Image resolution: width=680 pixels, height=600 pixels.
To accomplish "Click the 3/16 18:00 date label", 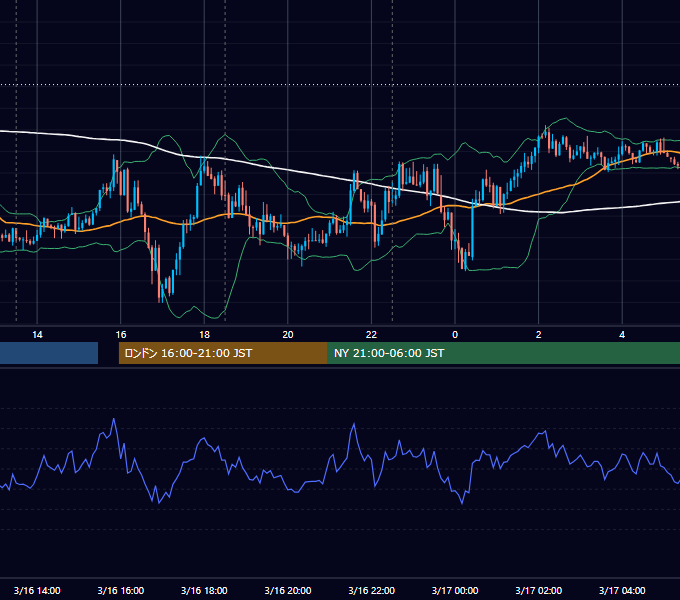I will coord(204,590).
